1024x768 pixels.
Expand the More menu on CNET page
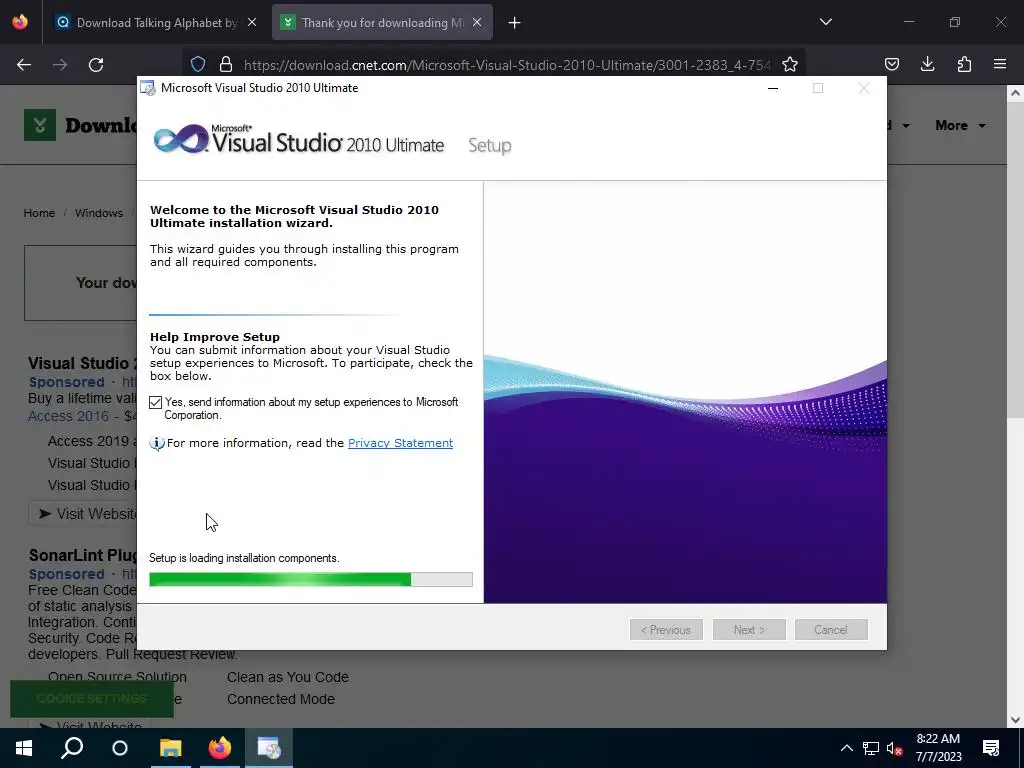[x=960, y=125]
